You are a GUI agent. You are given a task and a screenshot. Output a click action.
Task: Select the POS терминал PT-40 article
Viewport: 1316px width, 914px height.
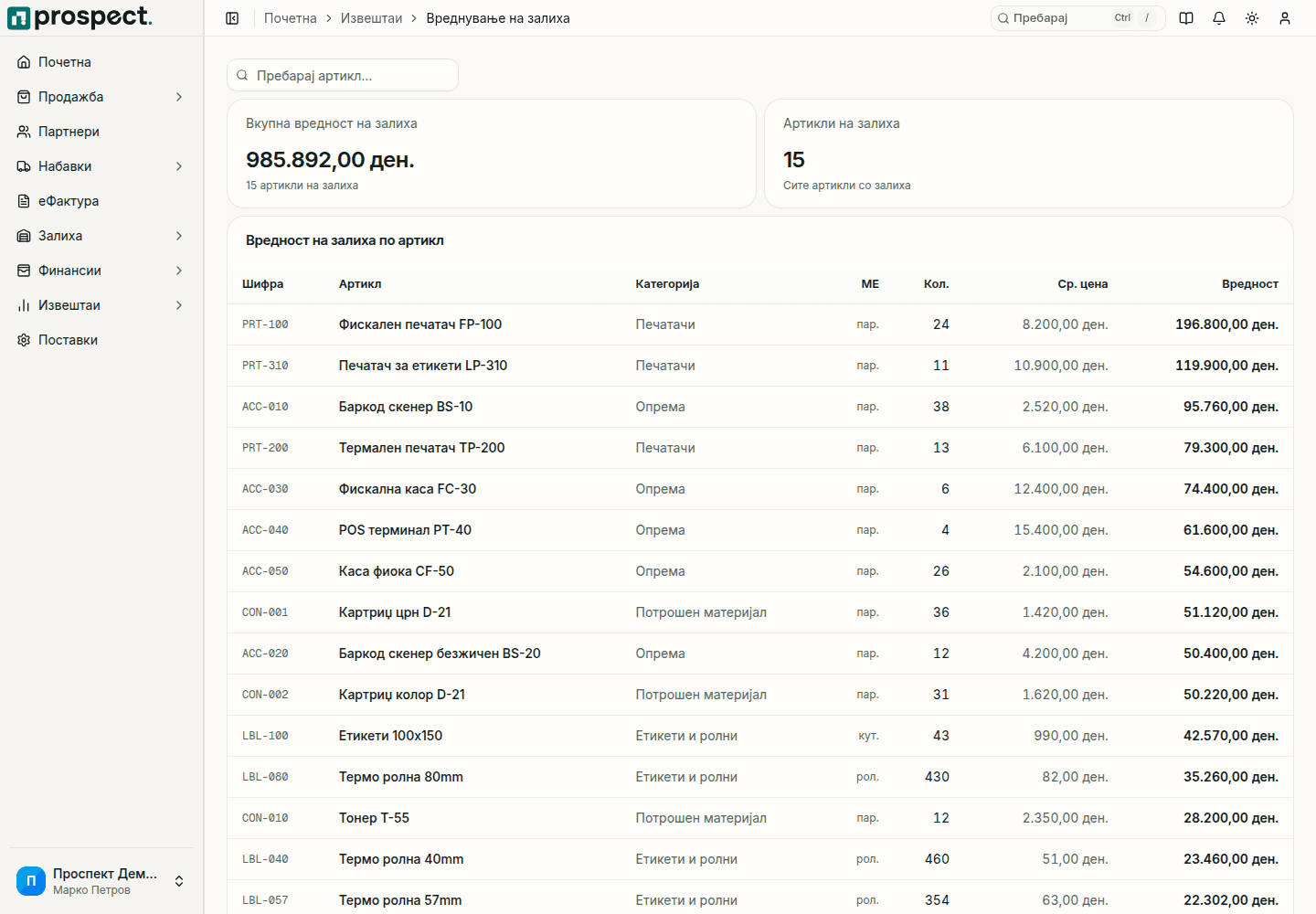(x=405, y=530)
